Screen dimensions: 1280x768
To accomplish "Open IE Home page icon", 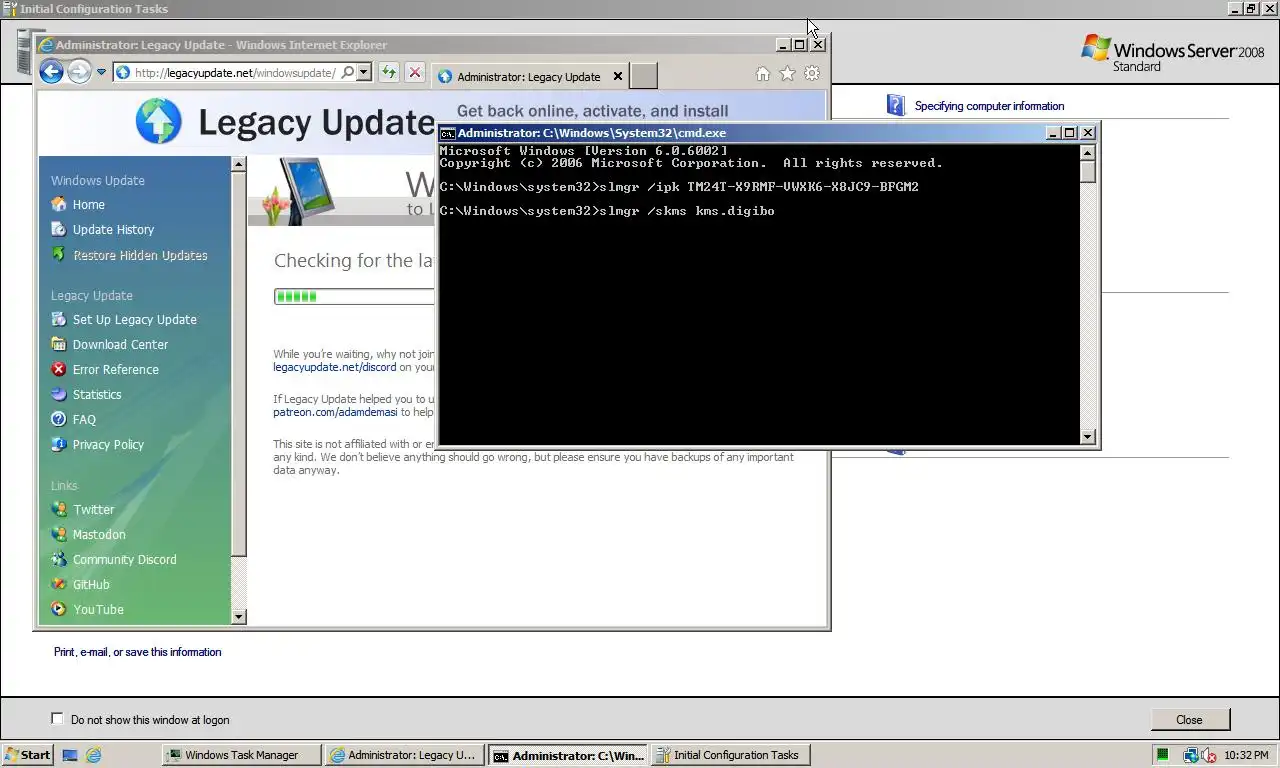I will click(762, 73).
